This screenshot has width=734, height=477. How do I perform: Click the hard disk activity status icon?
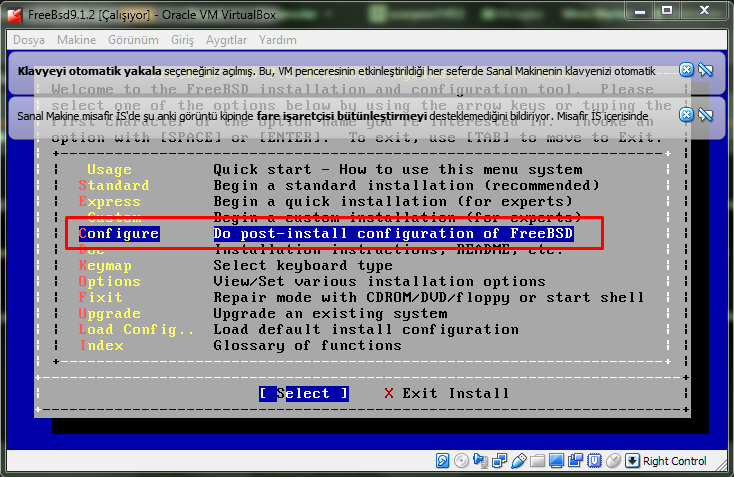click(x=442, y=461)
